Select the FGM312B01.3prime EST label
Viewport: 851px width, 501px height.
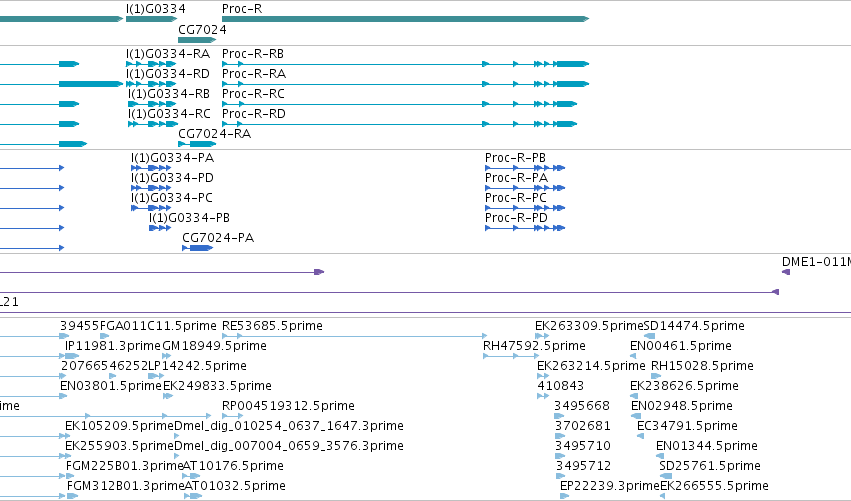(x=126, y=486)
